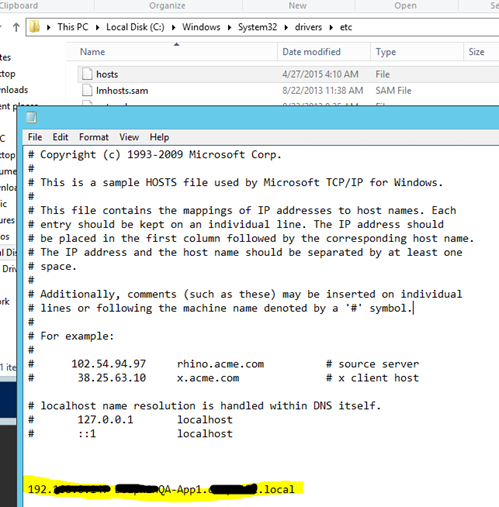Expand arrow after Windows breadcrumb
The image size is (499, 507).
point(229,27)
